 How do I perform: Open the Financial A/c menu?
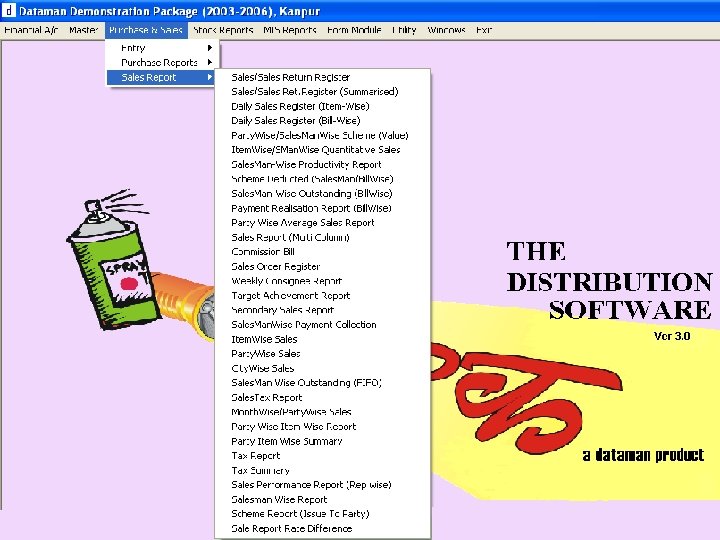[x=31, y=30]
